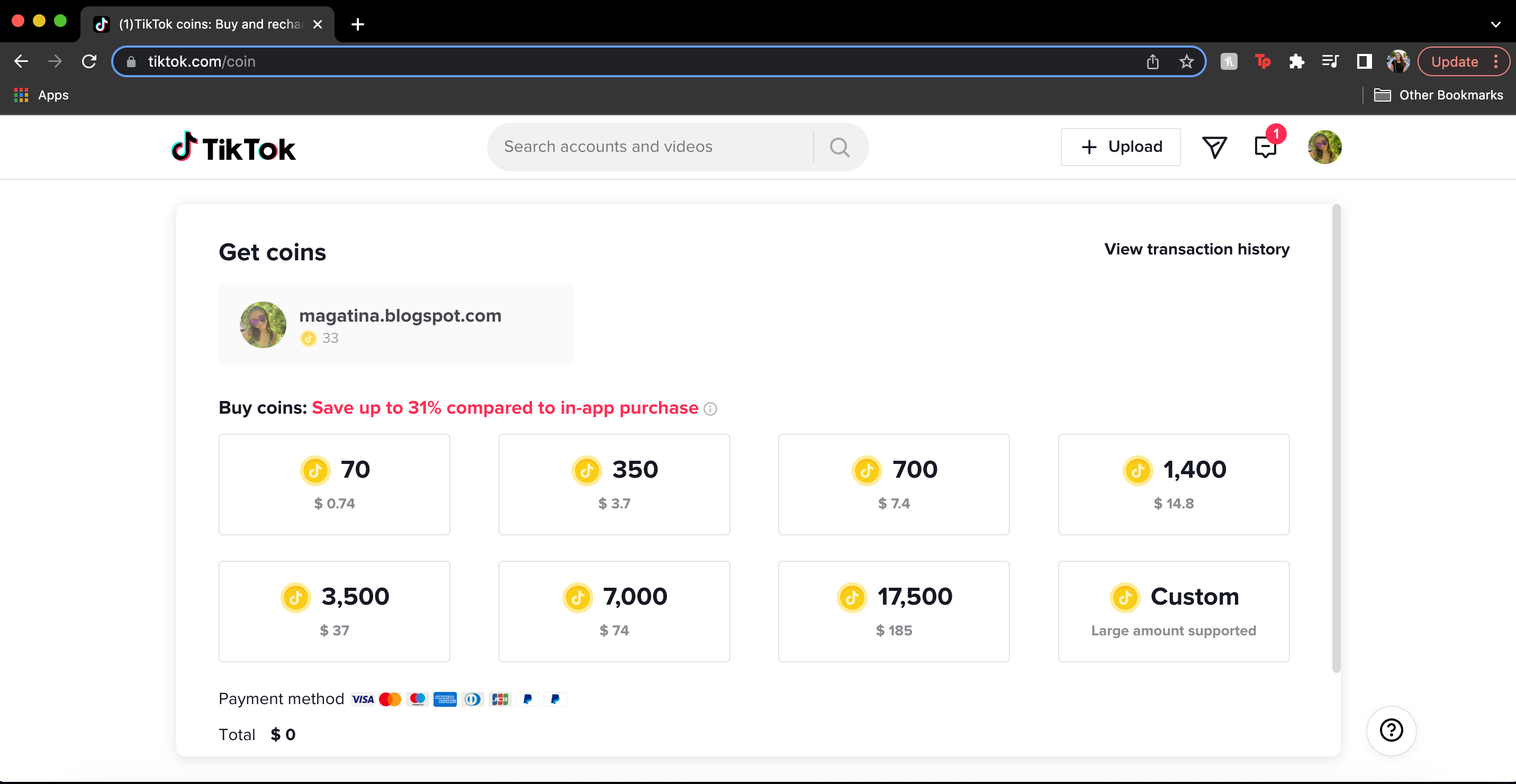1516x784 pixels.
Task: Click the magatina.blogspot.com profile picture
Action: [x=263, y=325]
